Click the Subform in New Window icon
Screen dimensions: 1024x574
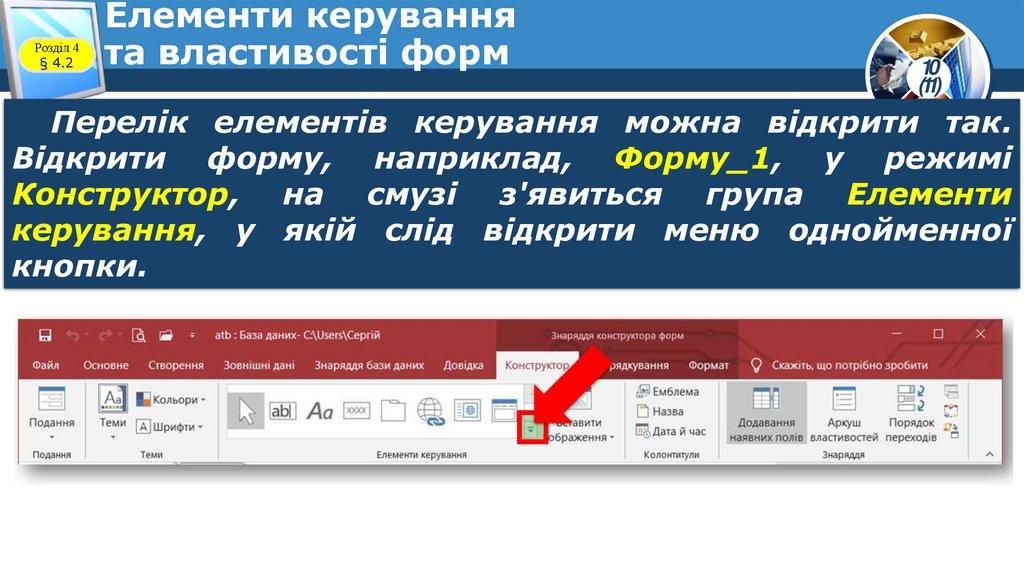pyautogui.click(x=952, y=392)
